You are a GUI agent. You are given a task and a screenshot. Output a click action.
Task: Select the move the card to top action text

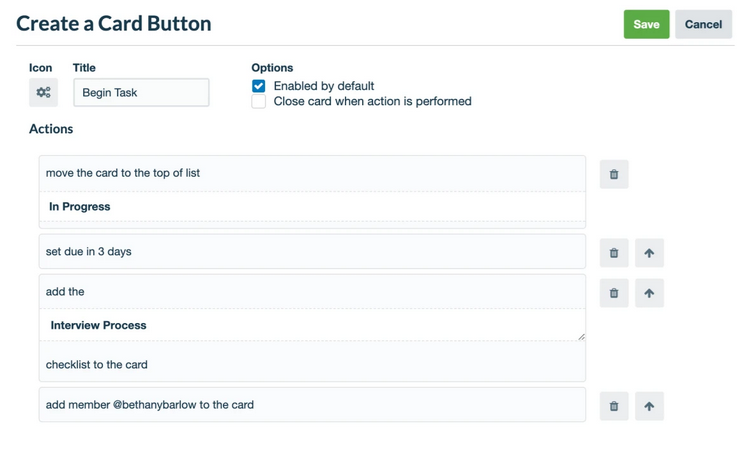pos(123,173)
